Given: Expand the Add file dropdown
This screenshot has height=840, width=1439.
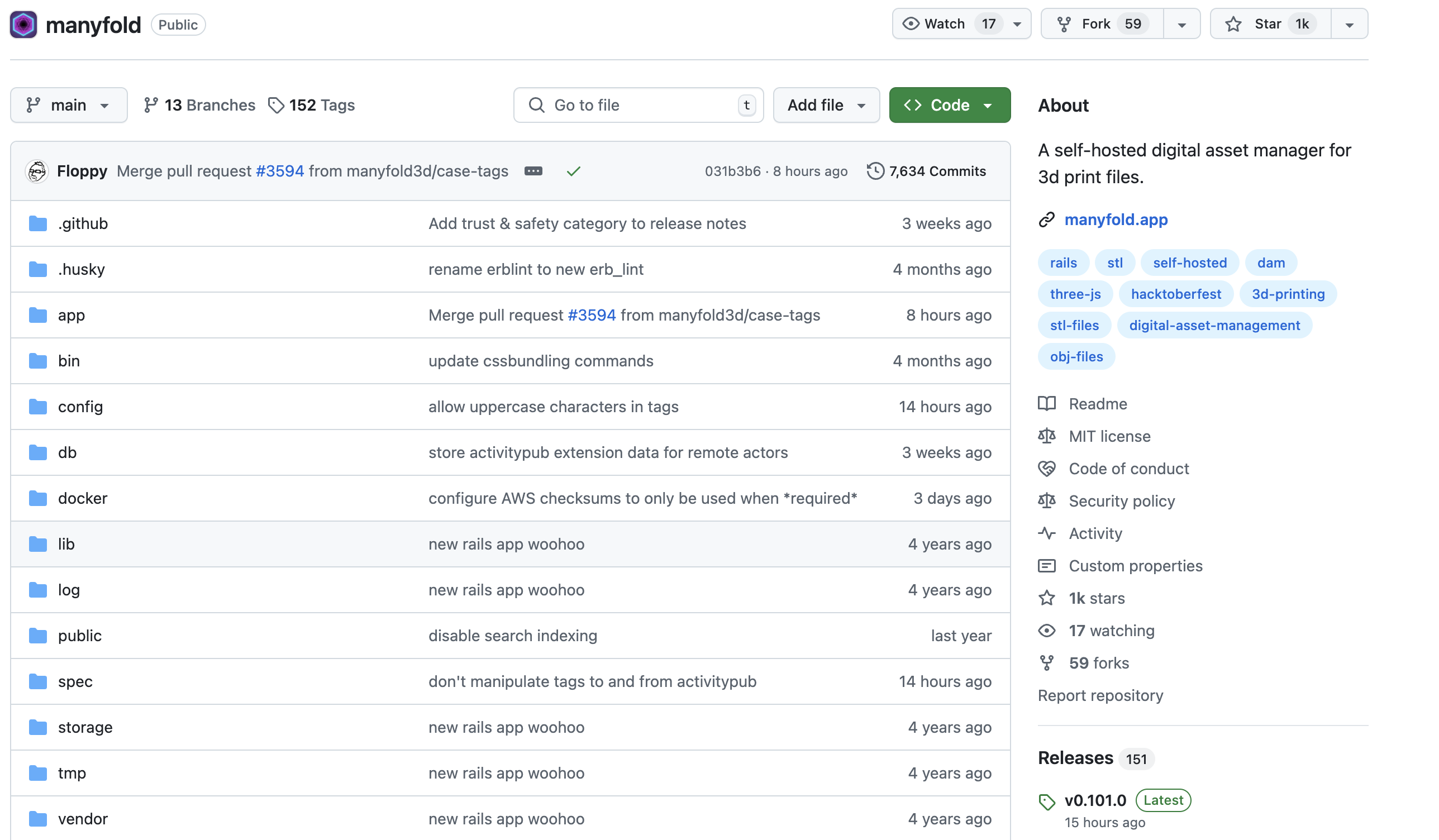Looking at the screenshot, I should (x=826, y=105).
